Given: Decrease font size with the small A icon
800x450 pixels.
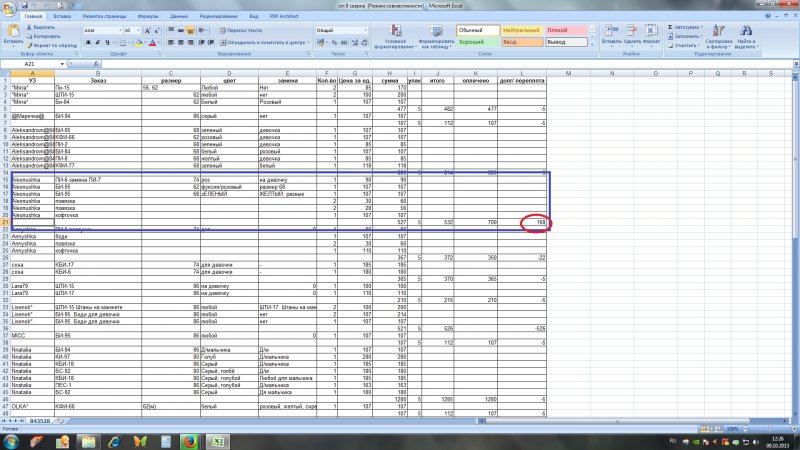Looking at the screenshot, I should tap(157, 31).
